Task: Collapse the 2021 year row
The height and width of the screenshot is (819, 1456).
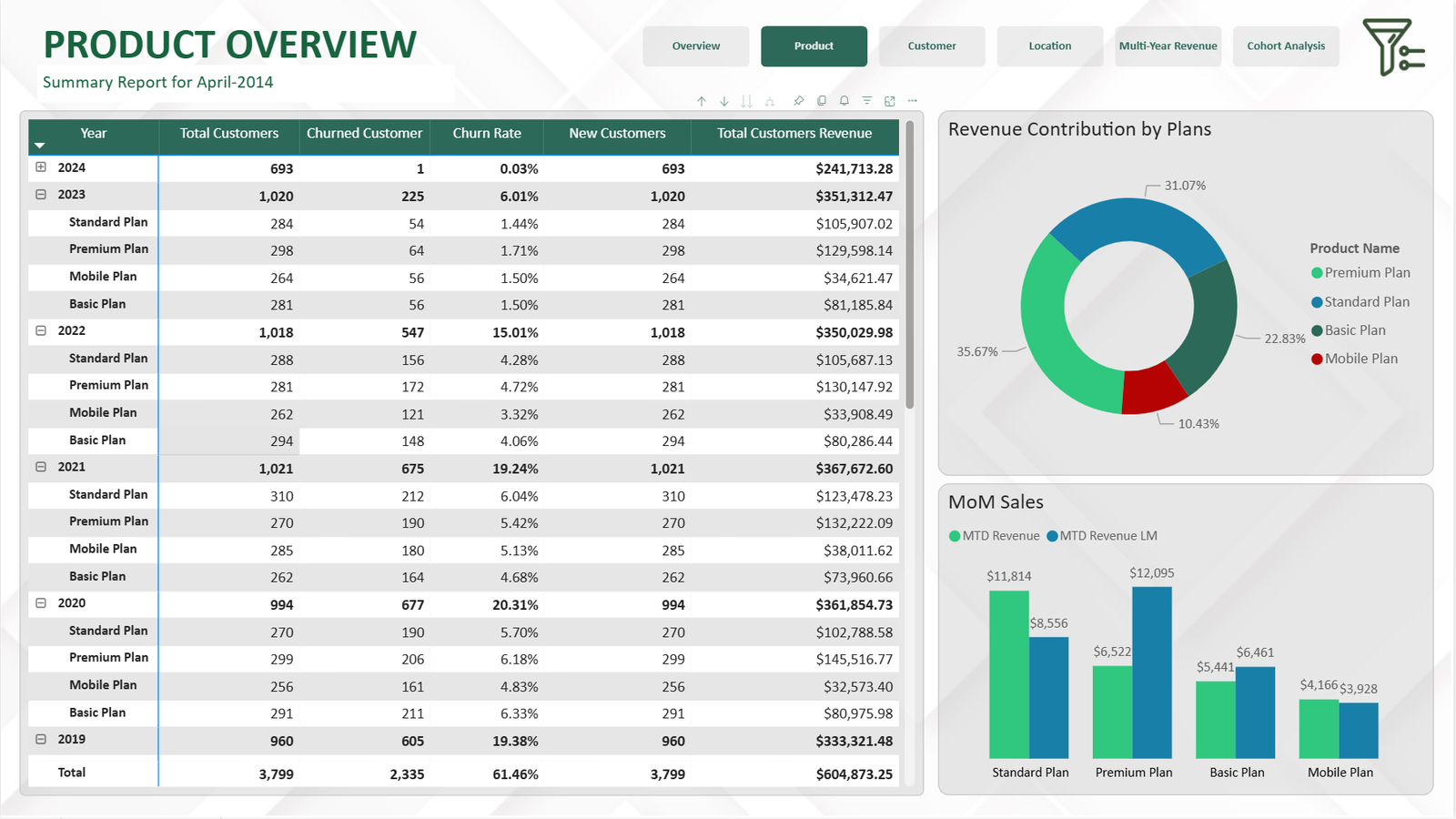Action: point(41,467)
